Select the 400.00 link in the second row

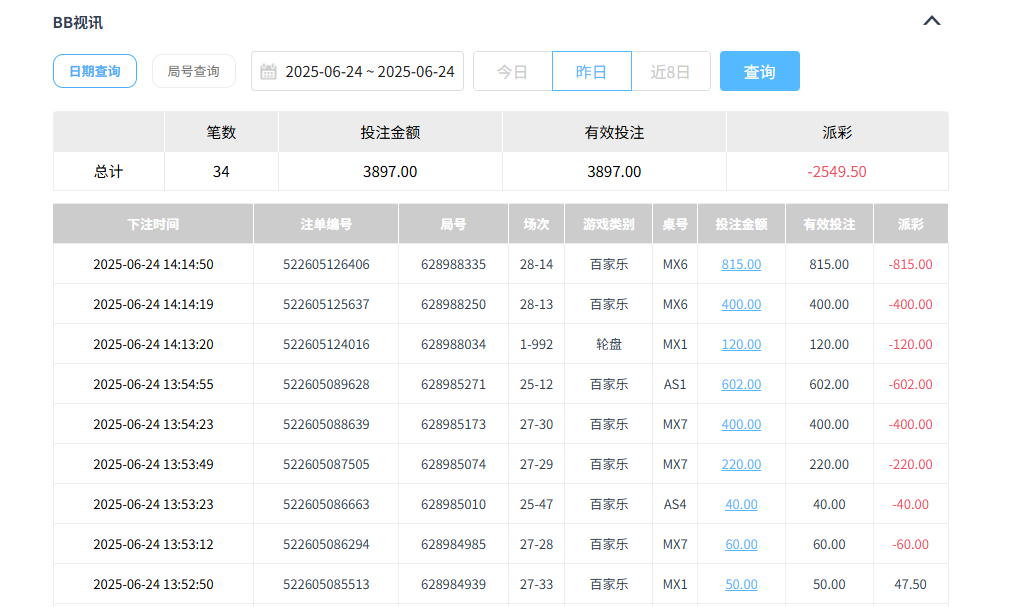pyautogui.click(x=740, y=303)
